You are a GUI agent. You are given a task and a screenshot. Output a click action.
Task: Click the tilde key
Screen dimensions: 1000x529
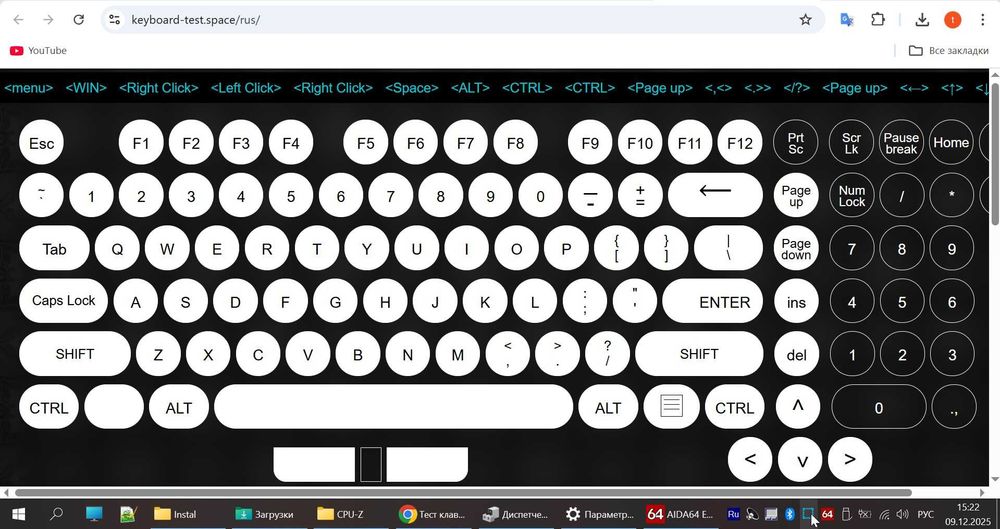tap(41, 195)
